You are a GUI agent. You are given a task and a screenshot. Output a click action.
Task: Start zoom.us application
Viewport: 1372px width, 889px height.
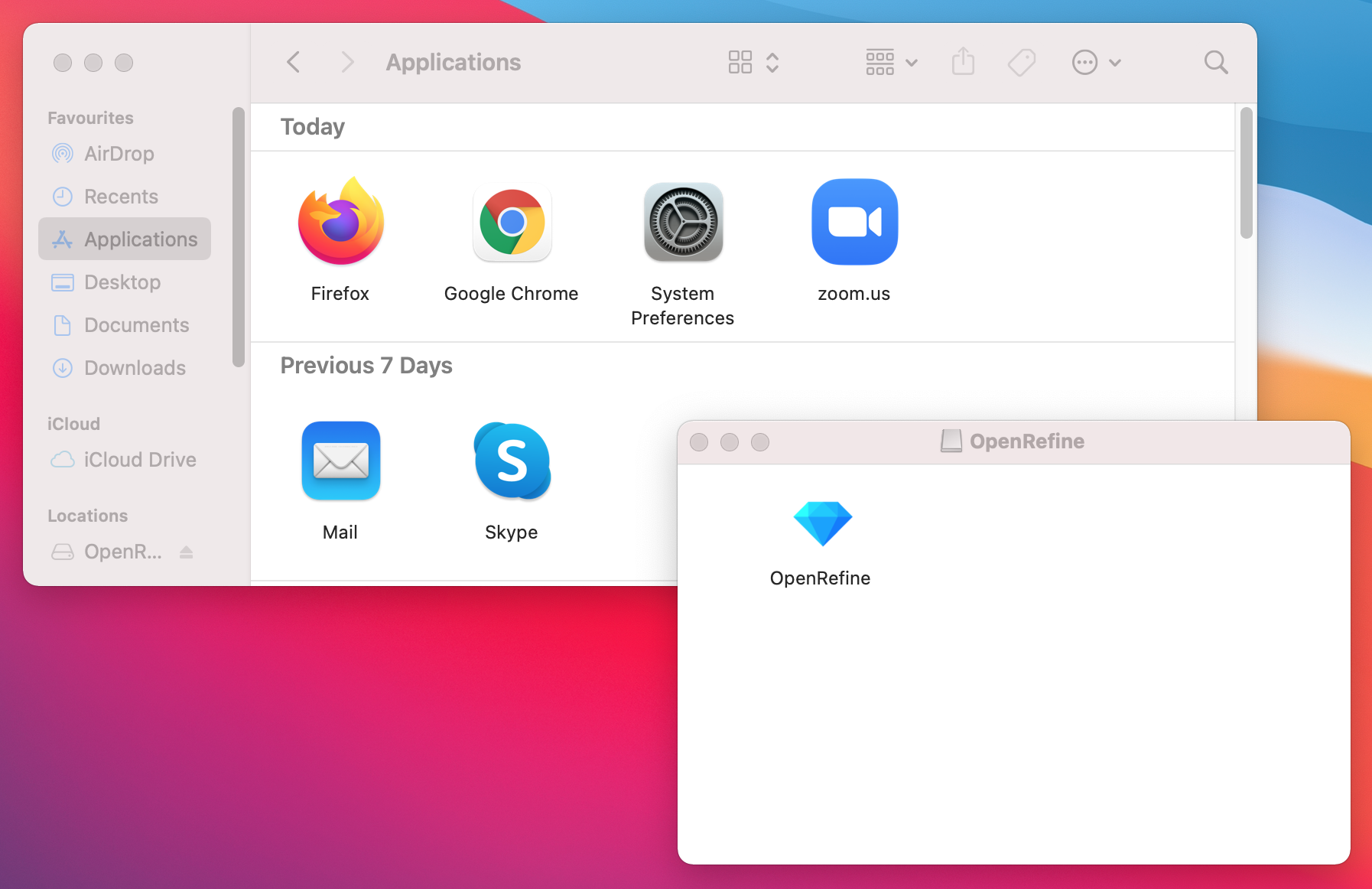click(x=854, y=222)
